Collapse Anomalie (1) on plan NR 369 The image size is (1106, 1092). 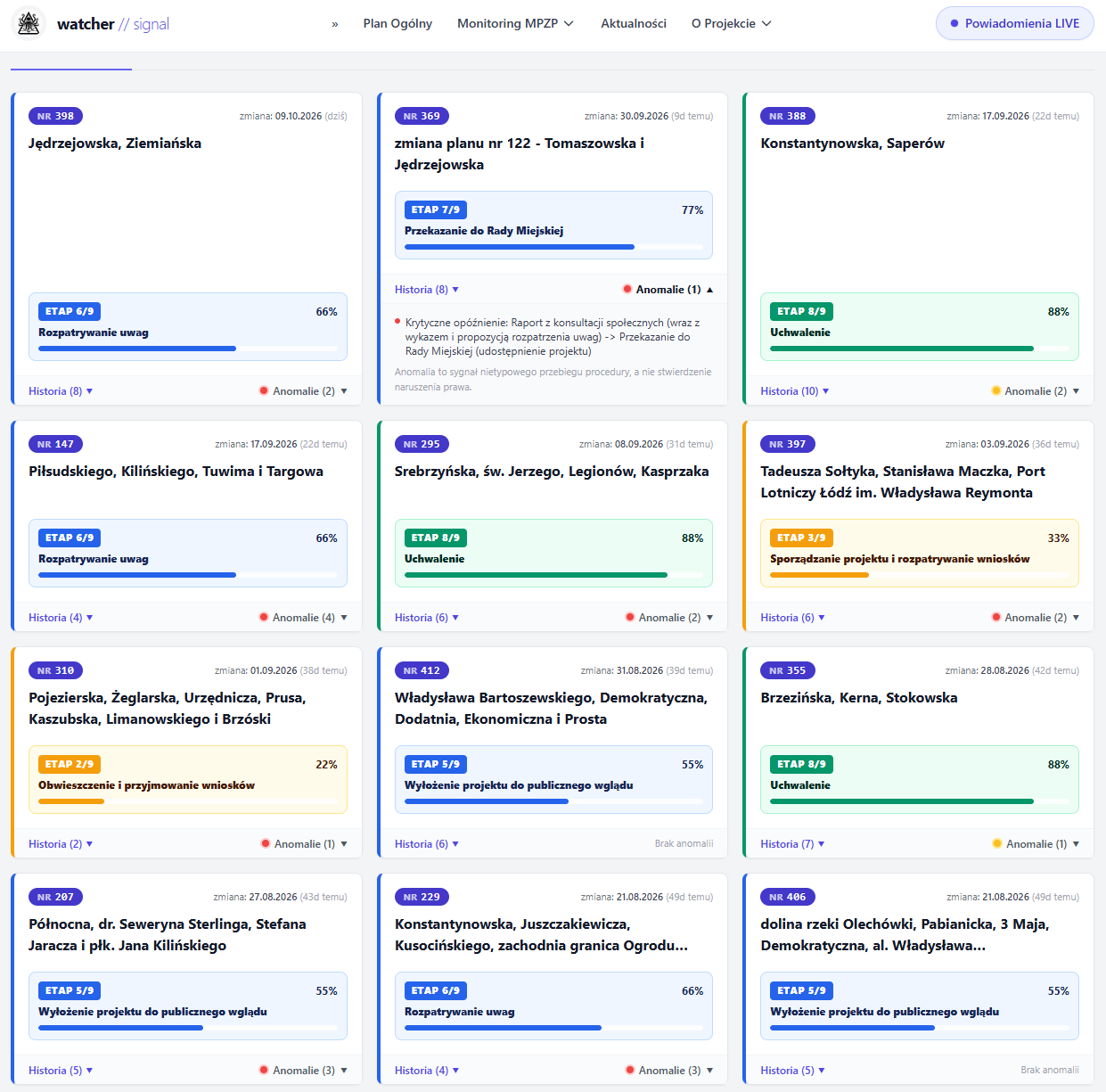coord(668,290)
